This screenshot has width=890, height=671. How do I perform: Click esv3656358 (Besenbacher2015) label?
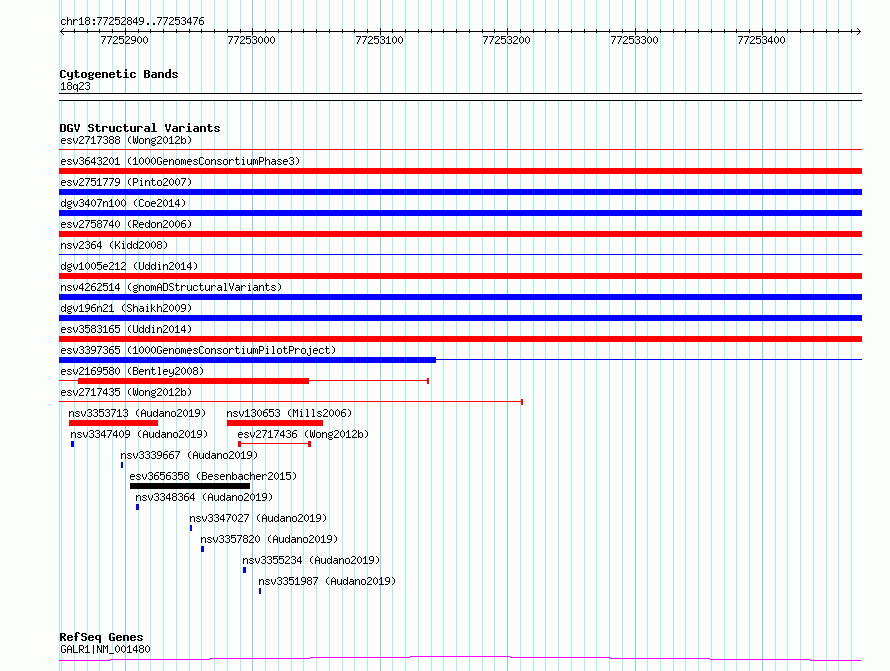[213, 476]
